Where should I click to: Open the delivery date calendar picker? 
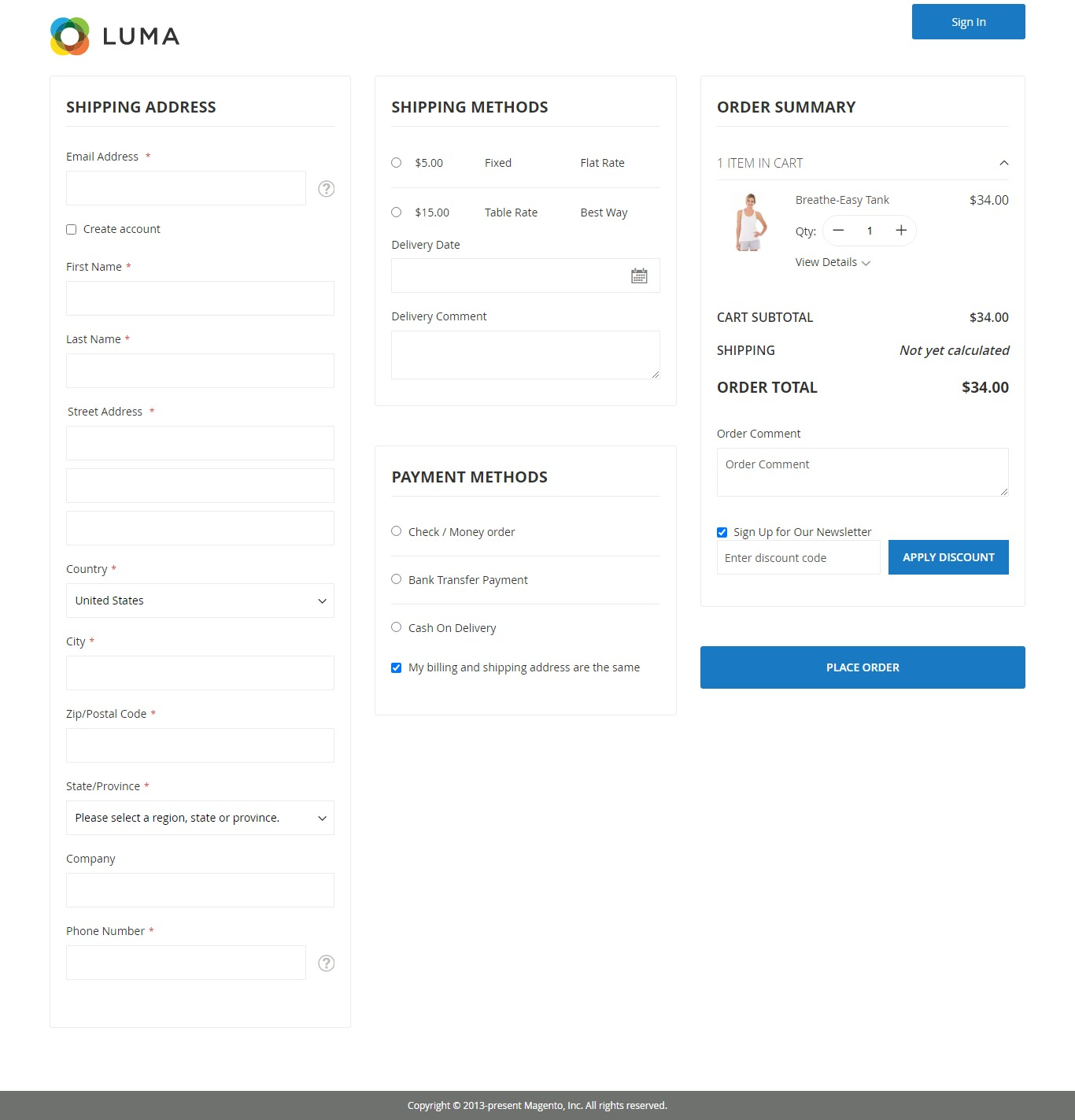[639, 275]
